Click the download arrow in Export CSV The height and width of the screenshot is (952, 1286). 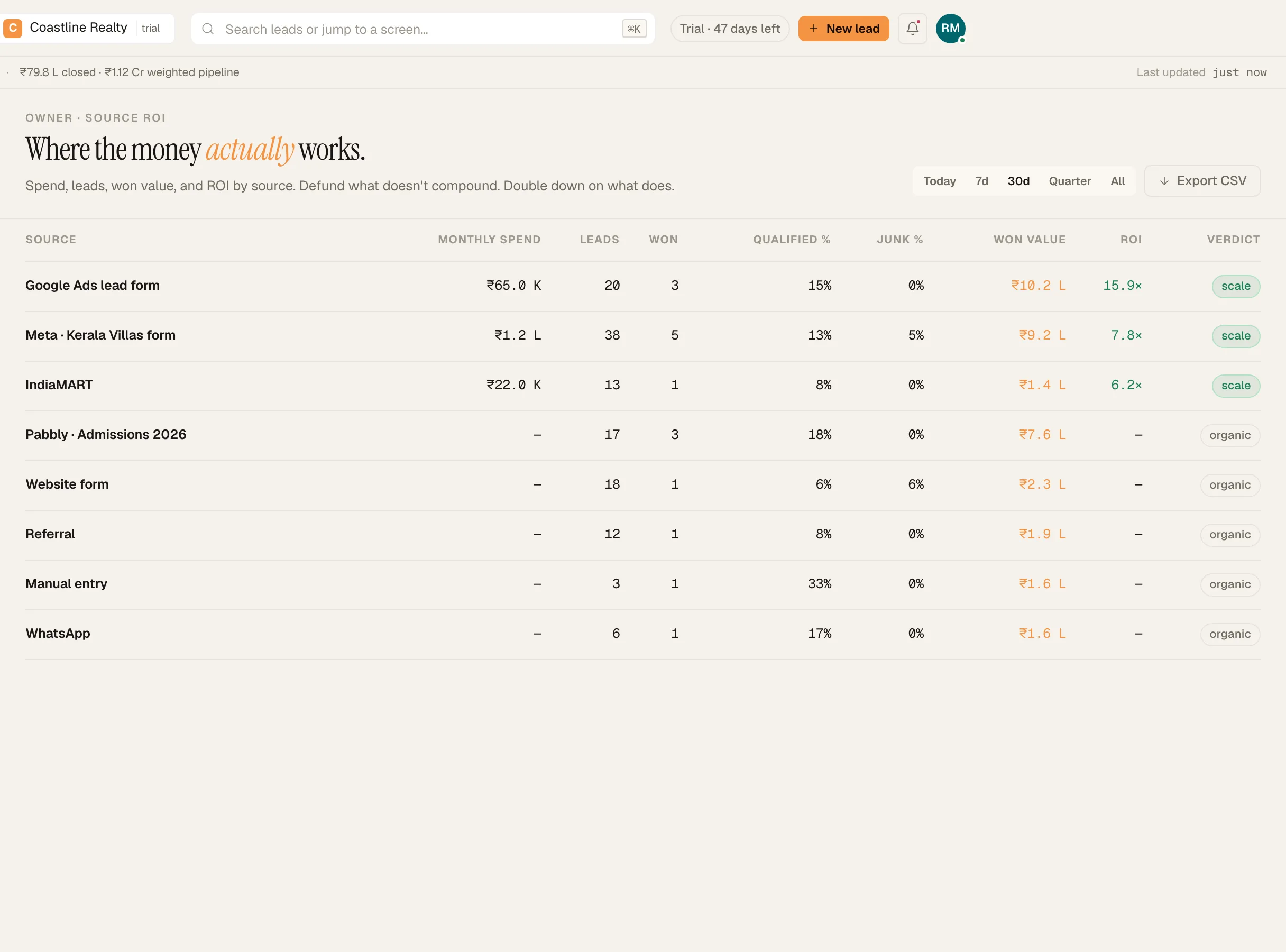[1164, 181]
